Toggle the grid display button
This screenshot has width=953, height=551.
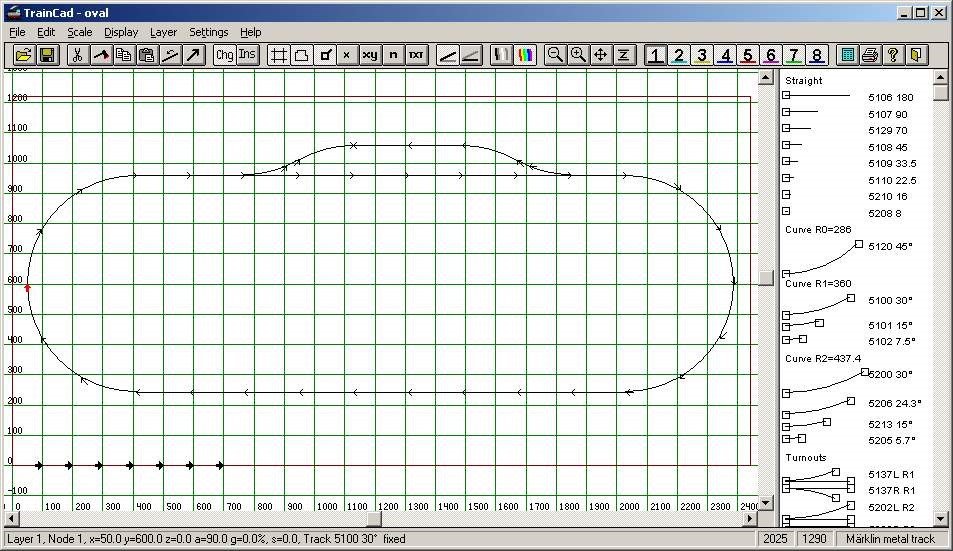pos(278,55)
